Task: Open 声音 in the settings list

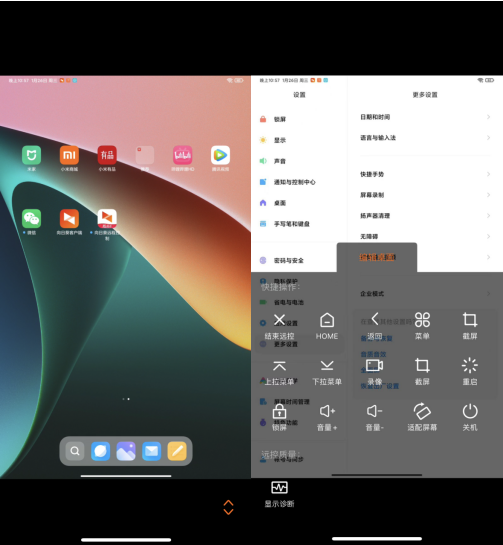Action: tap(299, 161)
